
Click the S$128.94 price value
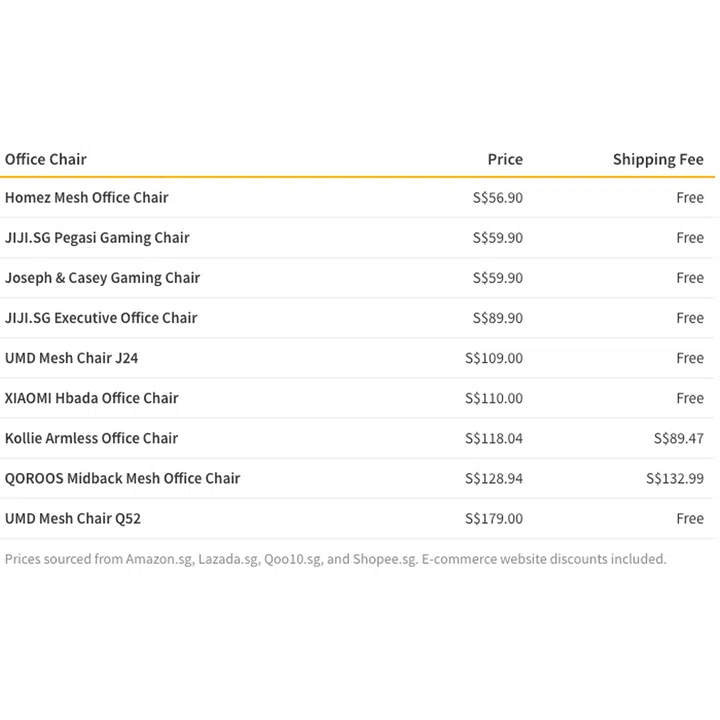(494, 478)
